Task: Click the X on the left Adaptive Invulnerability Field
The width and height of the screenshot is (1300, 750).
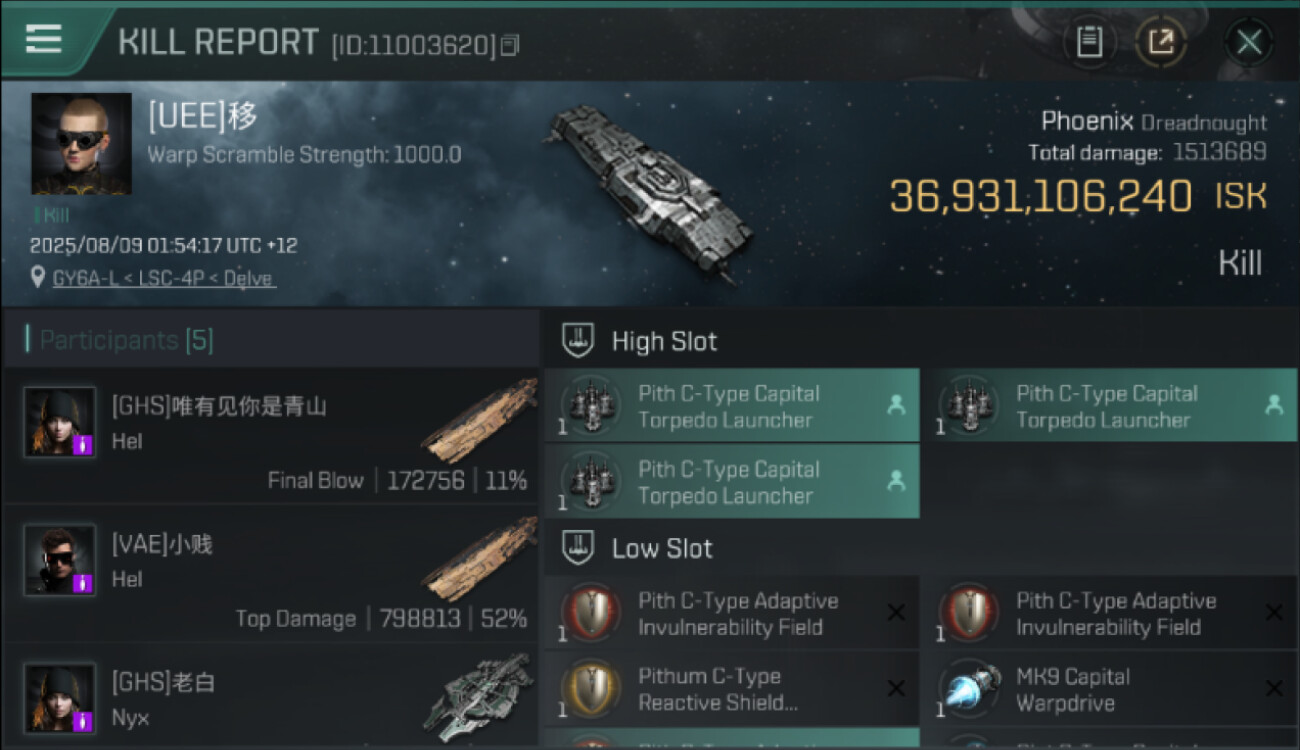Action: (896, 613)
